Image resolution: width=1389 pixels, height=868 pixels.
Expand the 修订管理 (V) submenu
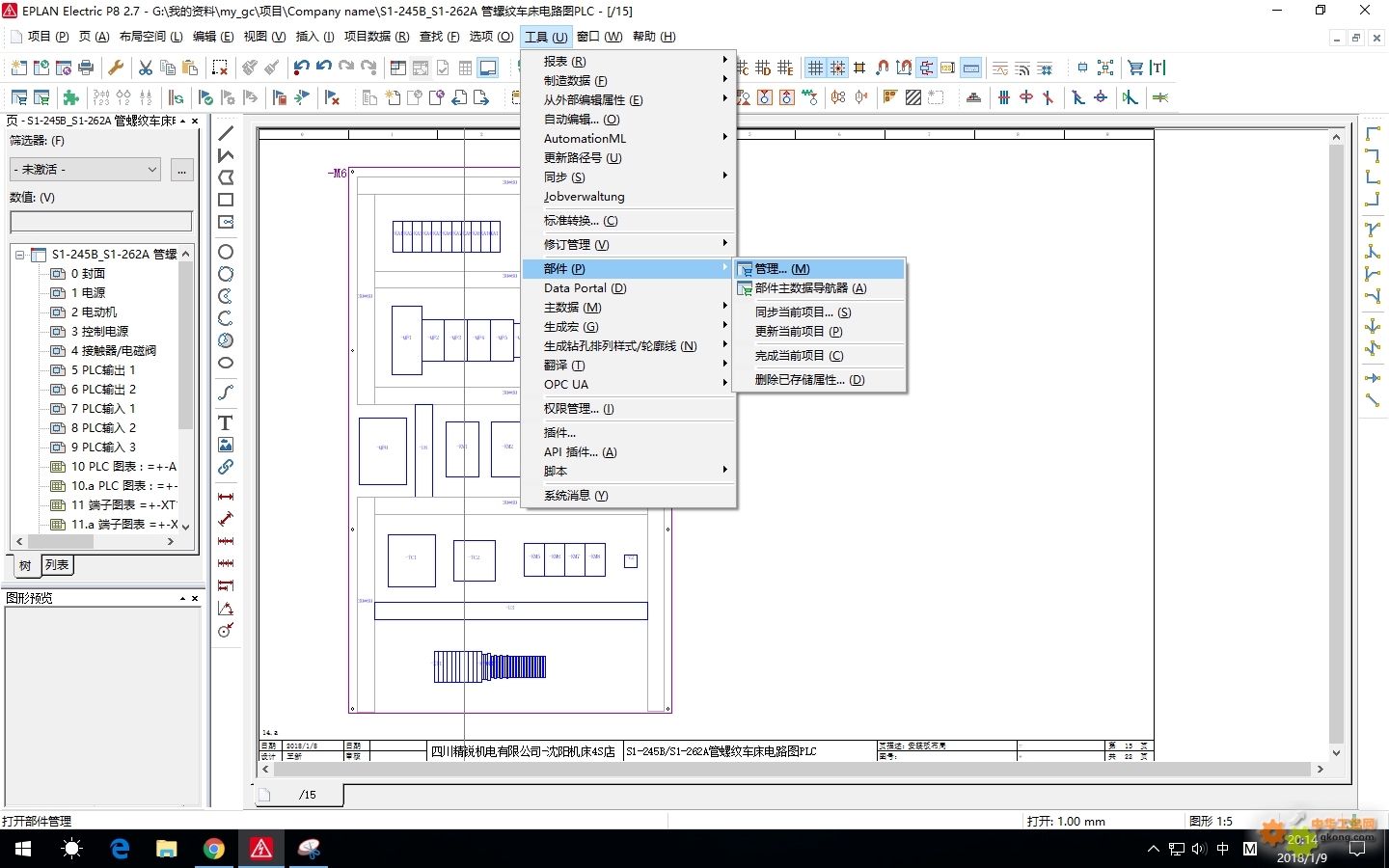coord(628,244)
